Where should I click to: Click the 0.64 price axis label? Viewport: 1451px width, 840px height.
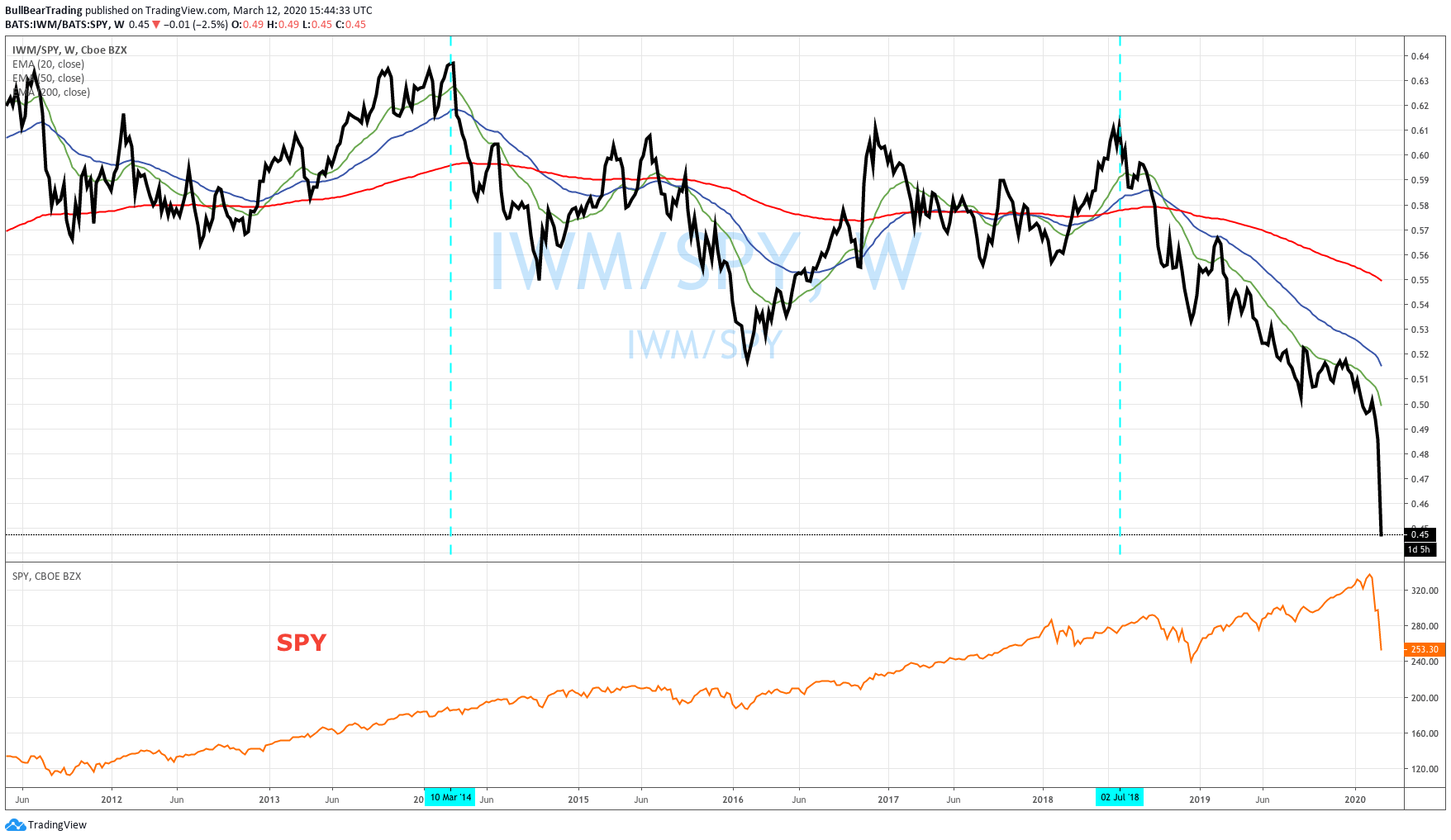click(x=1420, y=56)
